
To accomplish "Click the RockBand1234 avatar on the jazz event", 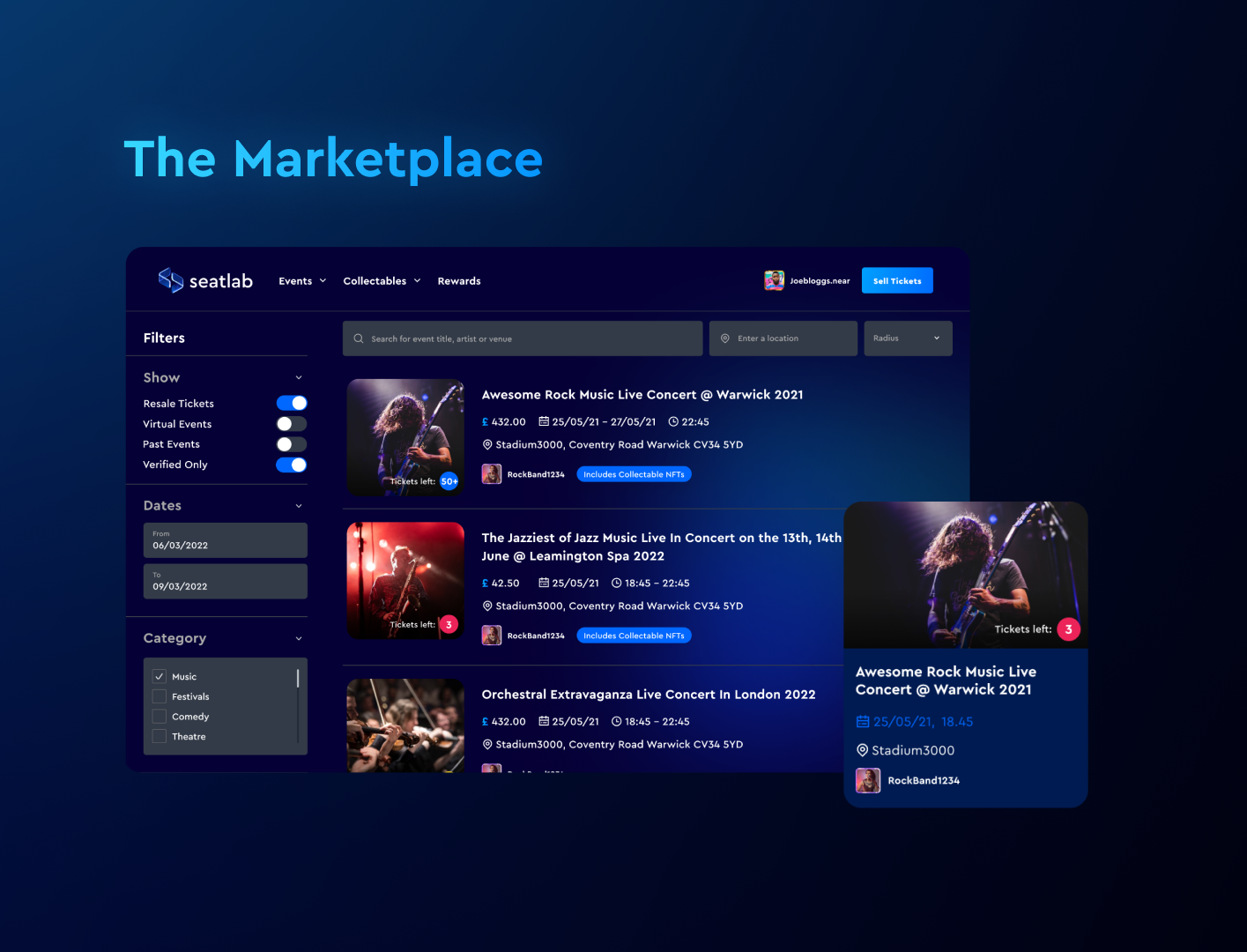I will [x=491, y=635].
